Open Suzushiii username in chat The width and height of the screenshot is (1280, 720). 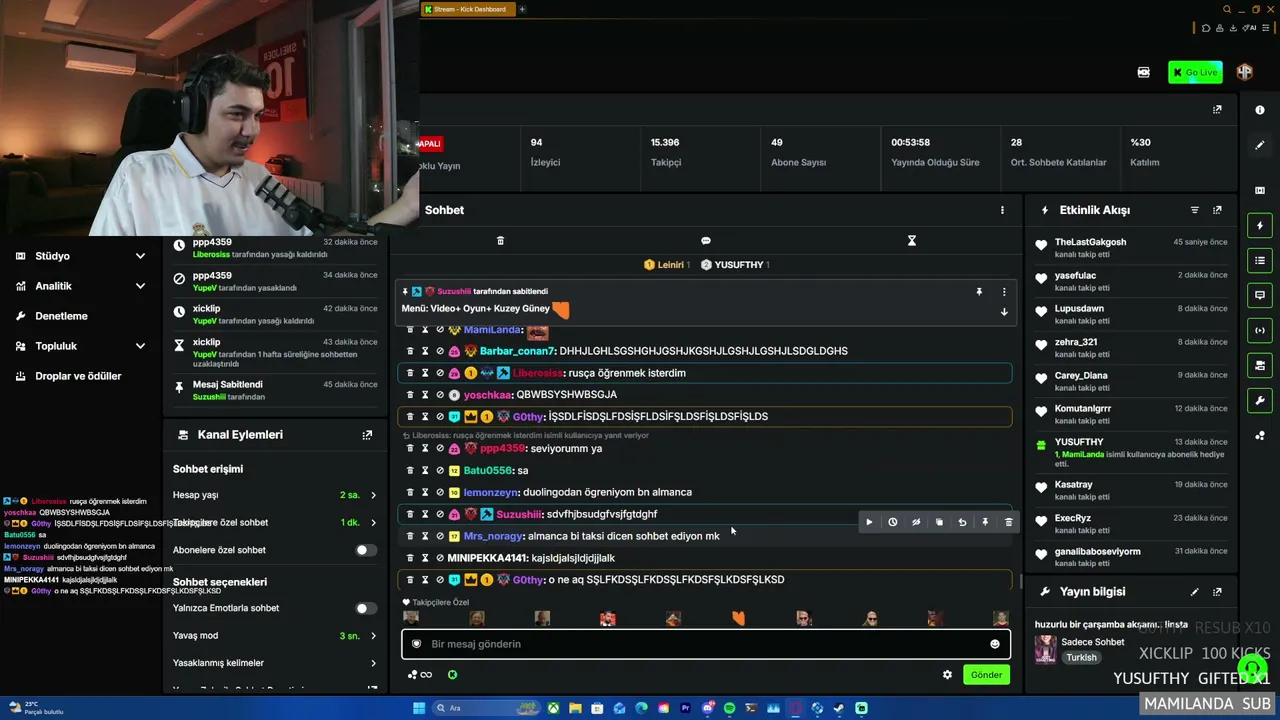click(520, 514)
